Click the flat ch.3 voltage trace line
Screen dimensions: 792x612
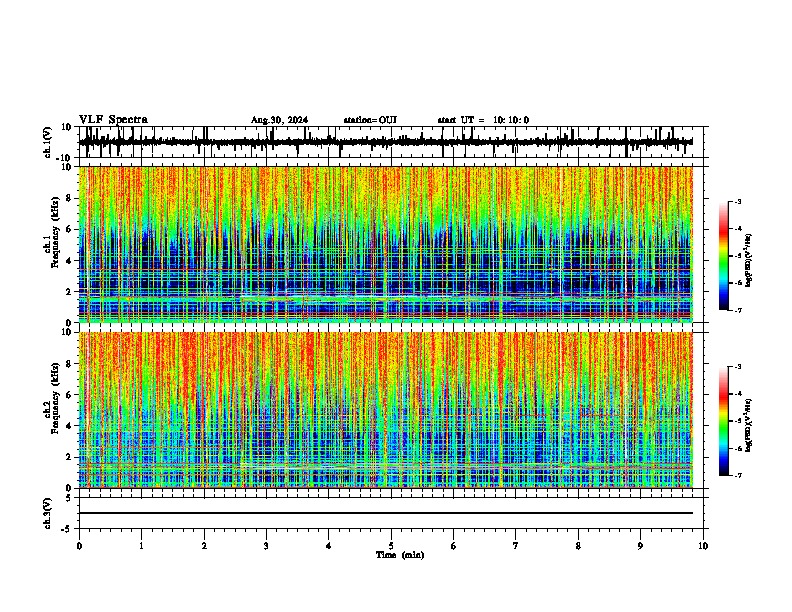(x=385, y=513)
